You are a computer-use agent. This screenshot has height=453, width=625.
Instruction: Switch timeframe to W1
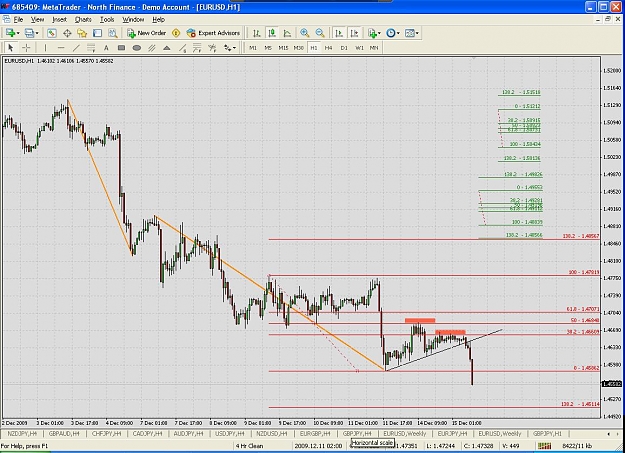tap(359, 48)
